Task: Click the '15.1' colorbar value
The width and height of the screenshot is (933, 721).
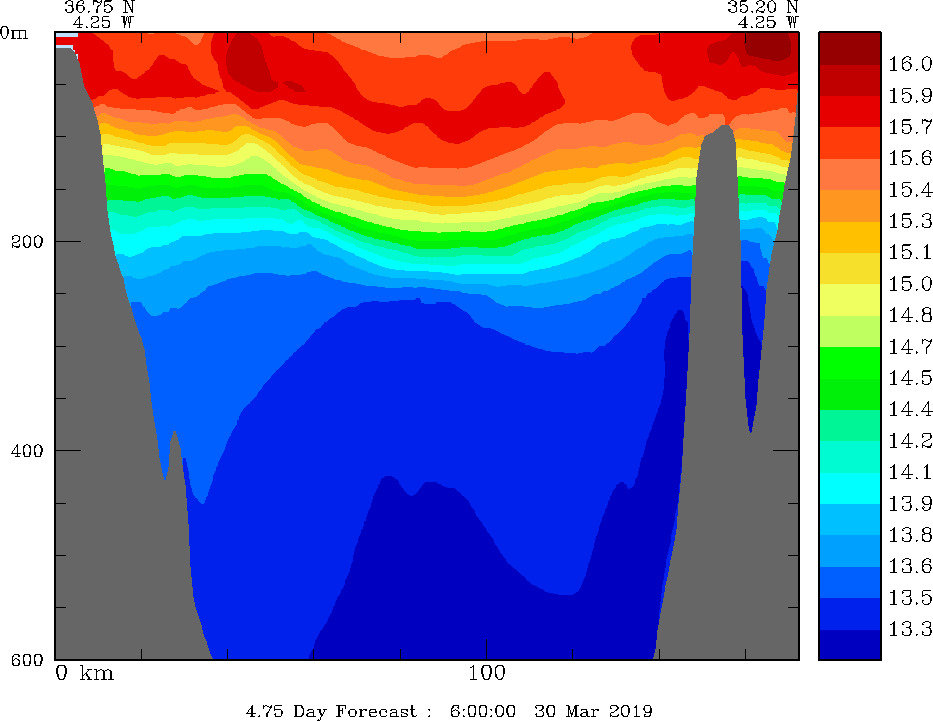Action: click(x=910, y=253)
